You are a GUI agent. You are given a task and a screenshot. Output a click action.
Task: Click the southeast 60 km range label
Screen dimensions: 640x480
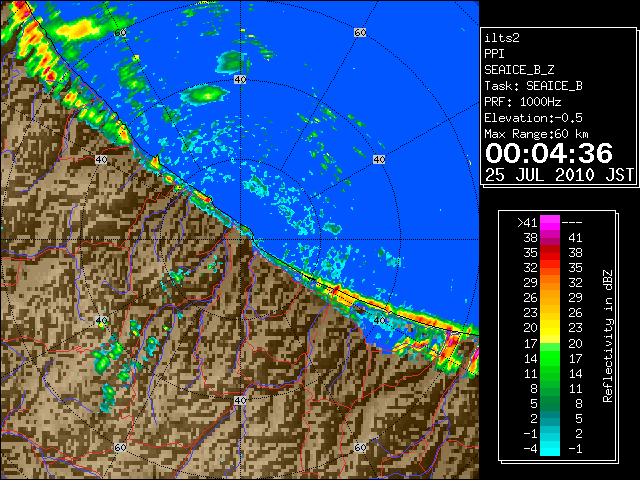click(x=360, y=448)
